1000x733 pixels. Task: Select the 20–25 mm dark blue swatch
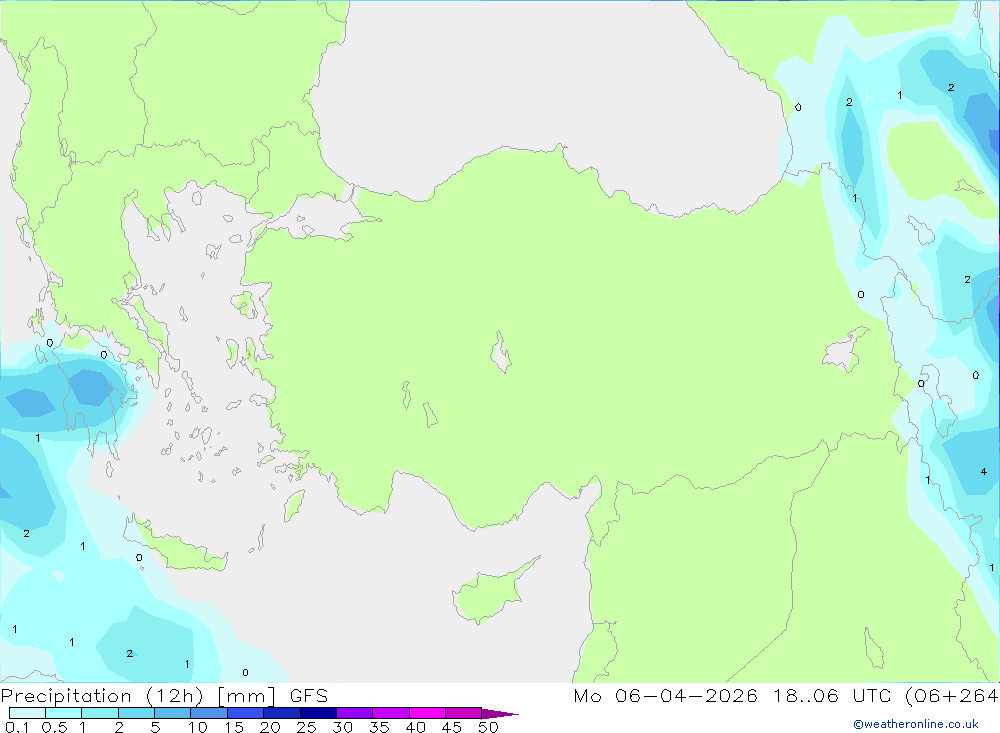coord(282,713)
